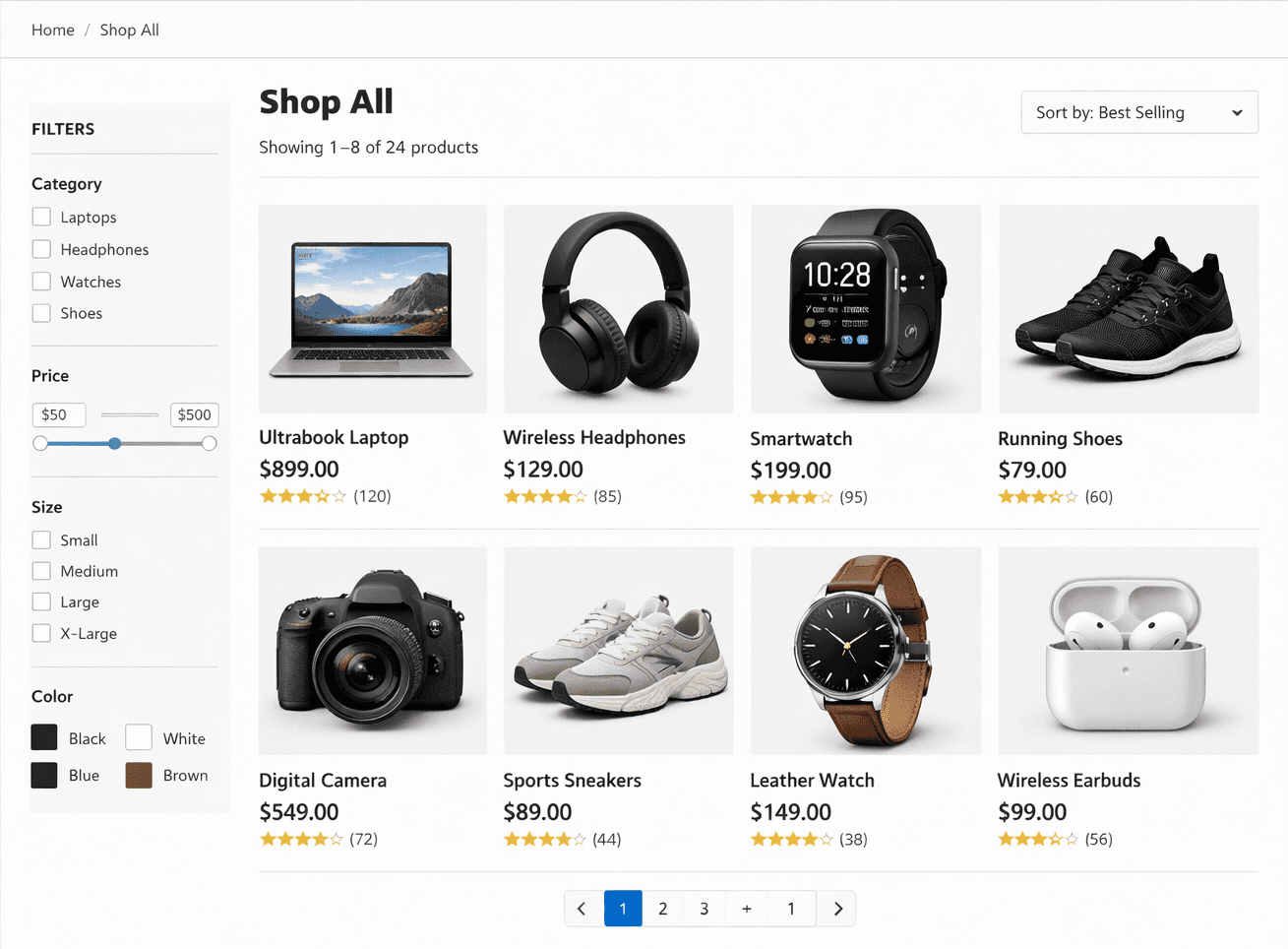Image resolution: width=1288 pixels, height=949 pixels.
Task: Click the star rating under Digital Camera
Action: [x=300, y=839]
